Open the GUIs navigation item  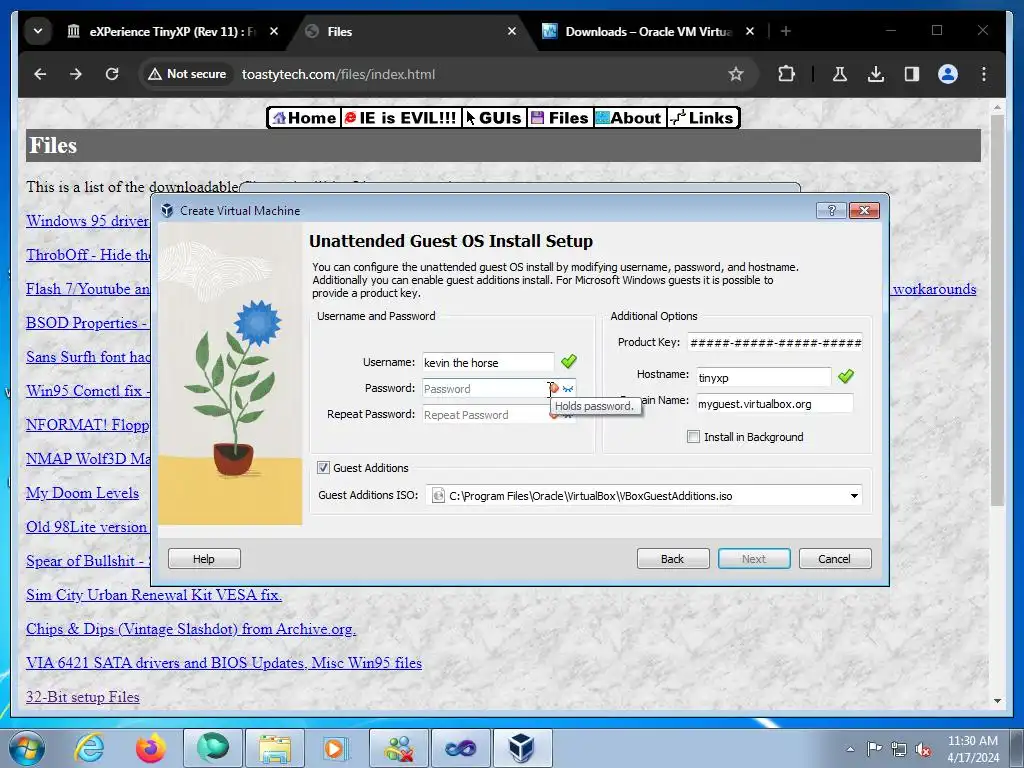(494, 118)
